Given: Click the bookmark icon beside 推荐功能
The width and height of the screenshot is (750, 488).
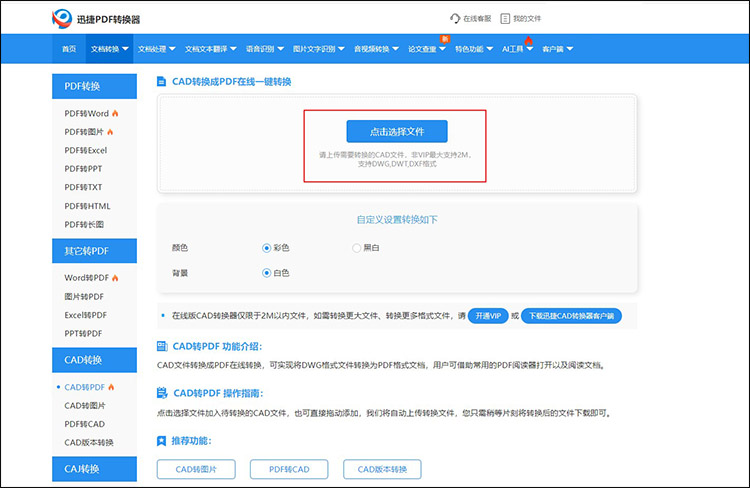Looking at the screenshot, I should pos(162,441).
